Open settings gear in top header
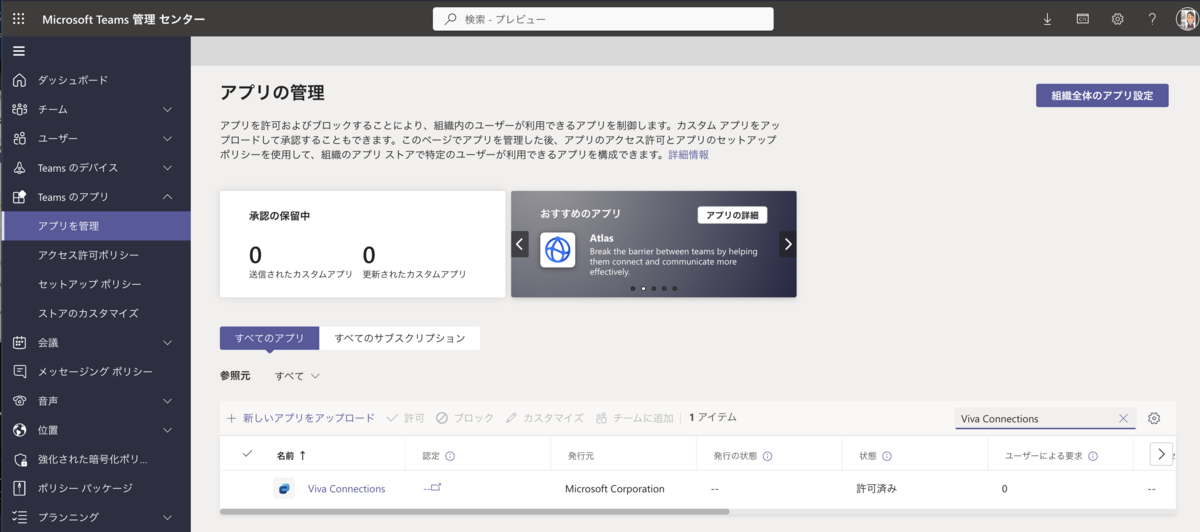This screenshot has height=532, width=1200. (x=1118, y=19)
